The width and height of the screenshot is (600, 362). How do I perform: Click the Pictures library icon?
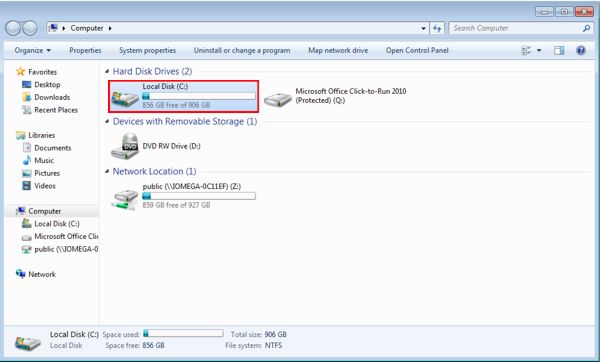26,173
